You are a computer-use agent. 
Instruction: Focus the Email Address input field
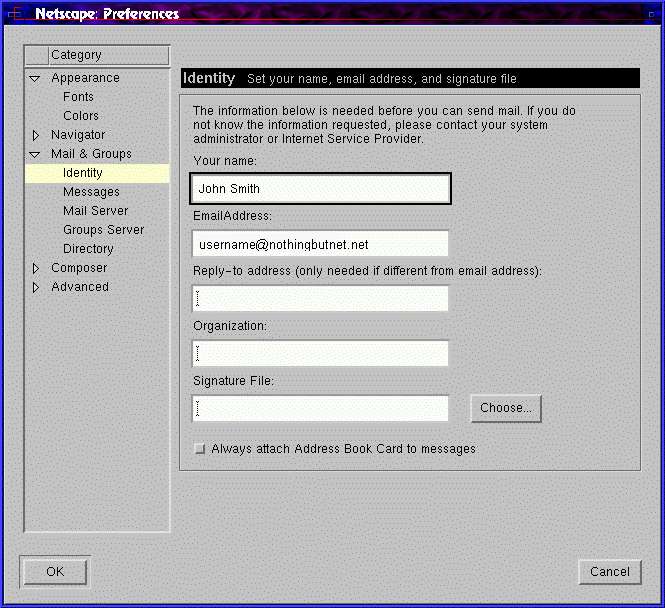320,244
